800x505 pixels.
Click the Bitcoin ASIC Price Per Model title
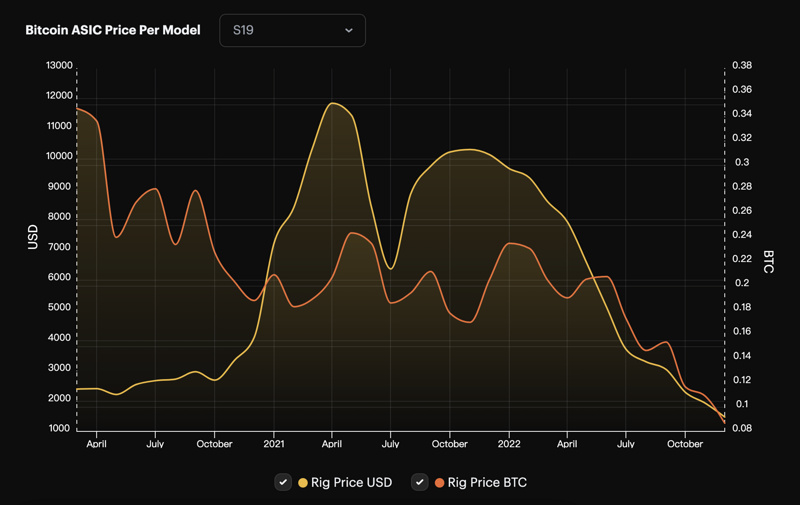[112, 30]
